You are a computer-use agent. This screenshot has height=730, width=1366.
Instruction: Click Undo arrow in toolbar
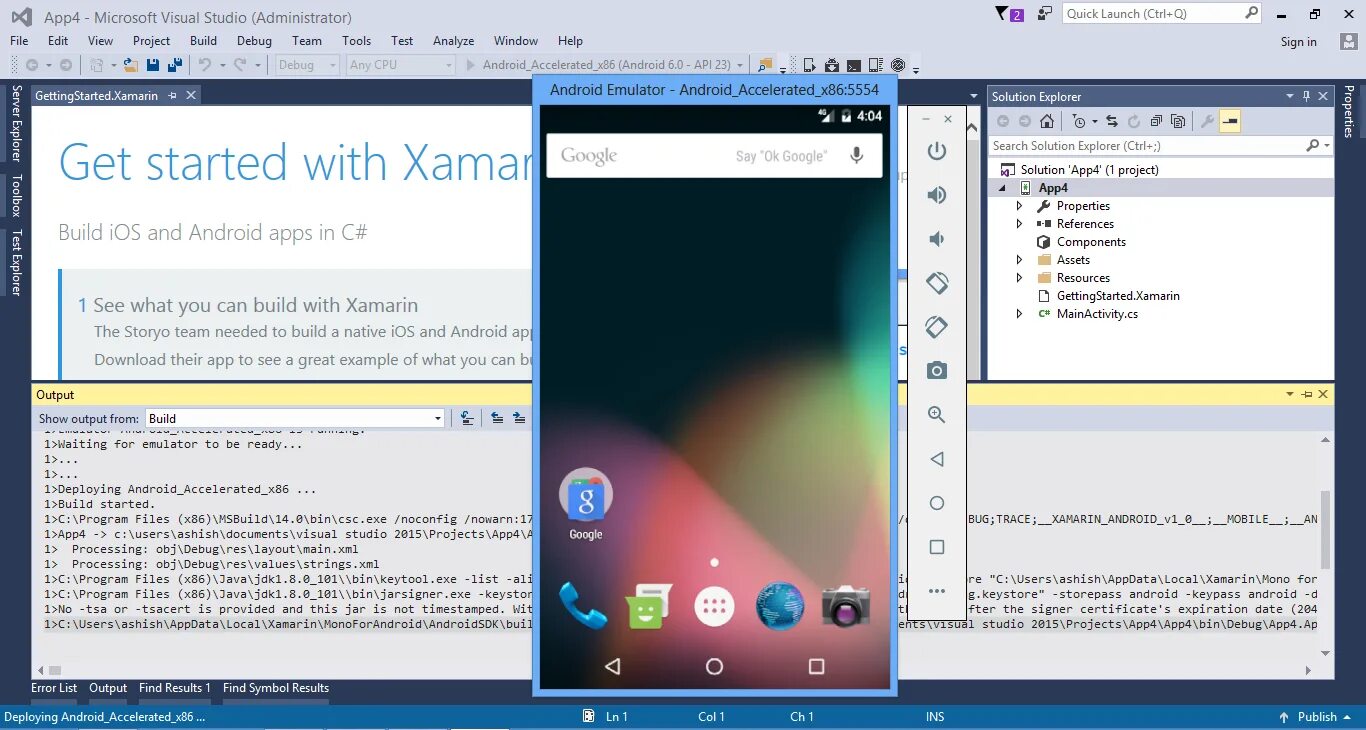(x=204, y=65)
